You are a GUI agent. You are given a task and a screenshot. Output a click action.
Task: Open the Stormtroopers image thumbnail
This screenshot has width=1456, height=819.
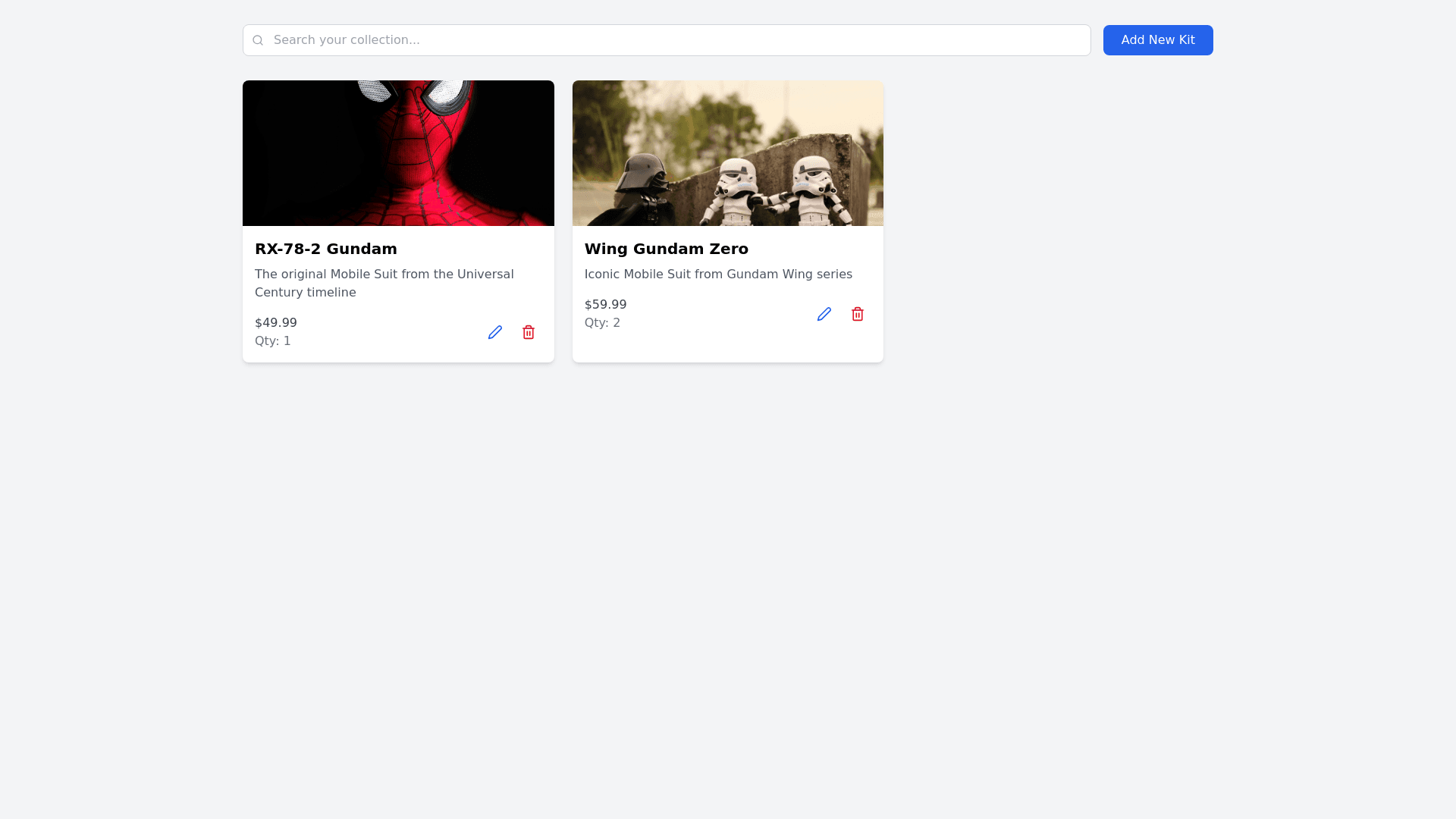click(728, 153)
